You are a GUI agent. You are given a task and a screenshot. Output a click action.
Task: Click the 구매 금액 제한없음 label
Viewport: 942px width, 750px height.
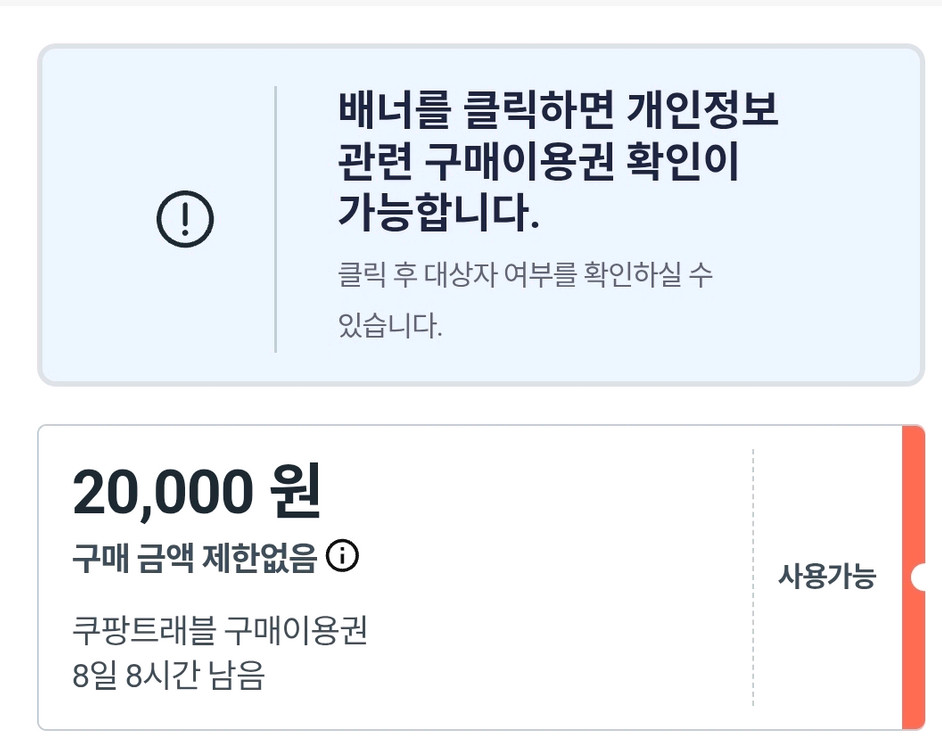pyautogui.click(x=194, y=557)
